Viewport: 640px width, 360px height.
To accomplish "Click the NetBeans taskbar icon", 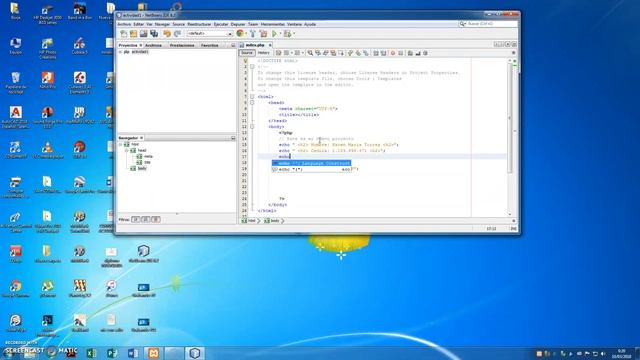I will pos(195,353).
